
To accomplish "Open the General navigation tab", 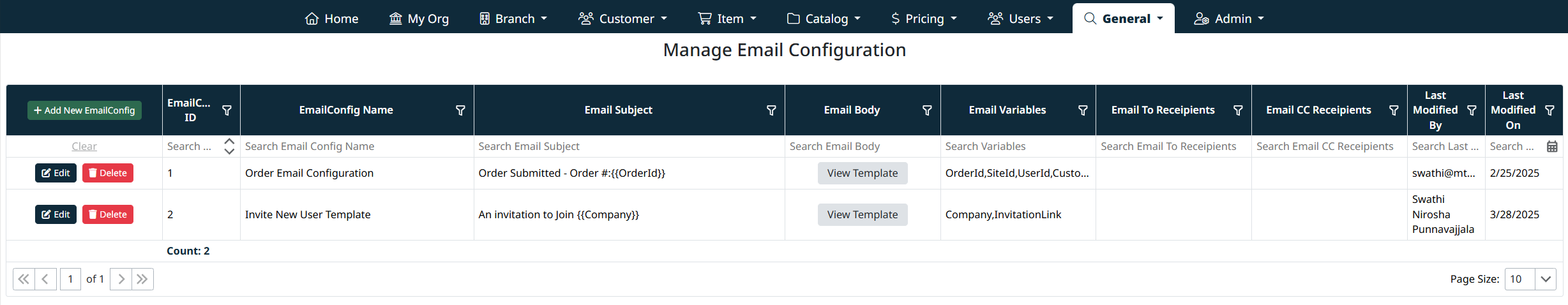I will click(x=1123, y=19).
